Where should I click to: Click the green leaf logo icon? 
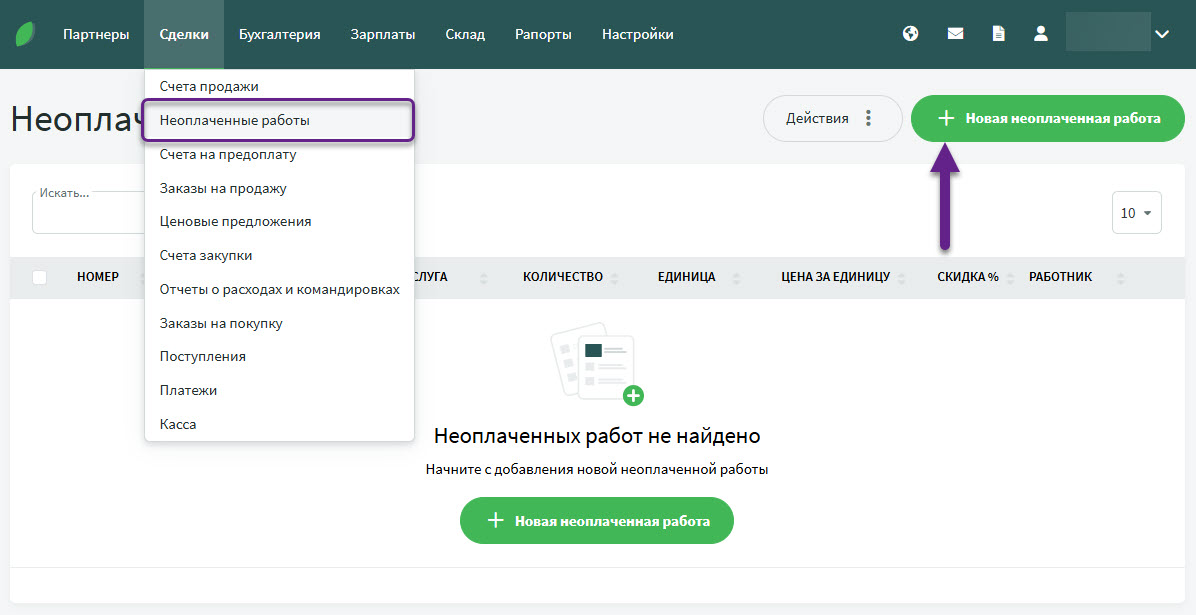coord(25,34)
